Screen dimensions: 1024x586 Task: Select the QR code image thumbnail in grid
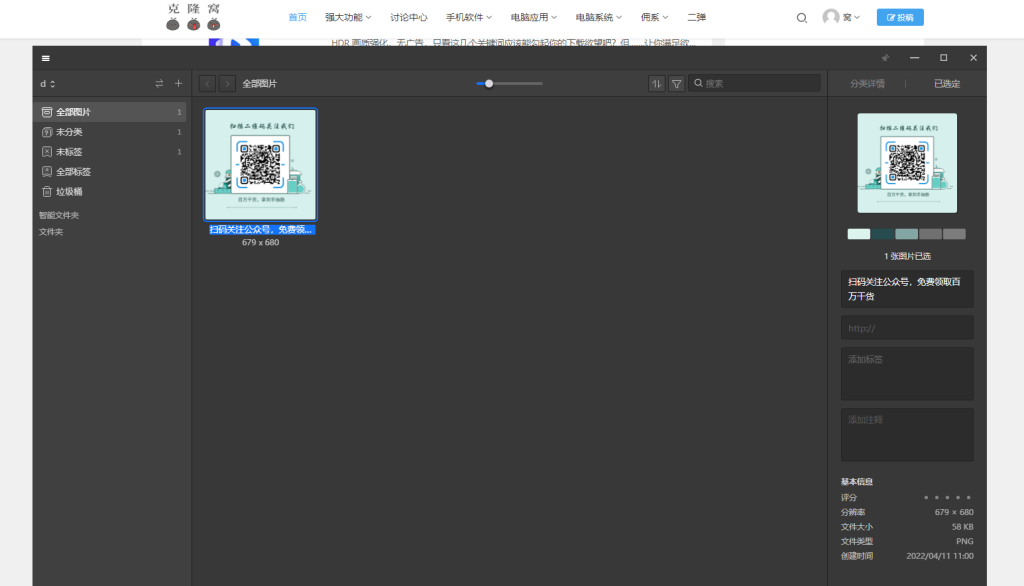pyautogui.click(x=261, y=165)
